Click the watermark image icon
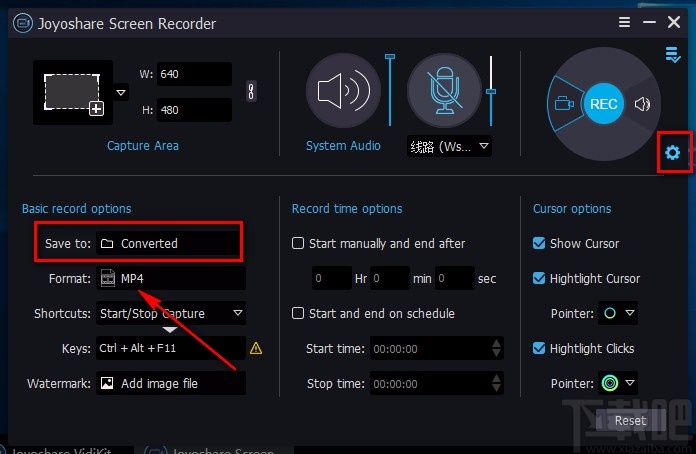 [x=107, y=383]
